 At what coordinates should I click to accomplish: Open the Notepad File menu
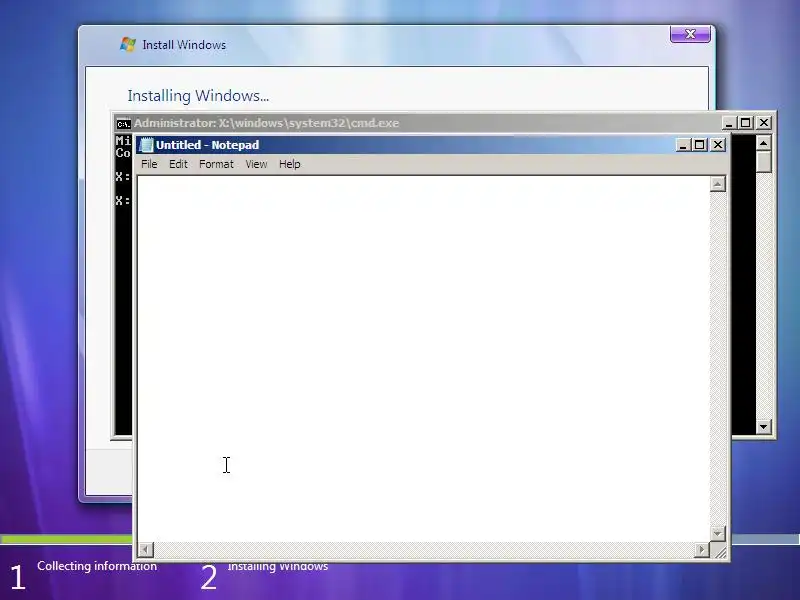point(149,164)
